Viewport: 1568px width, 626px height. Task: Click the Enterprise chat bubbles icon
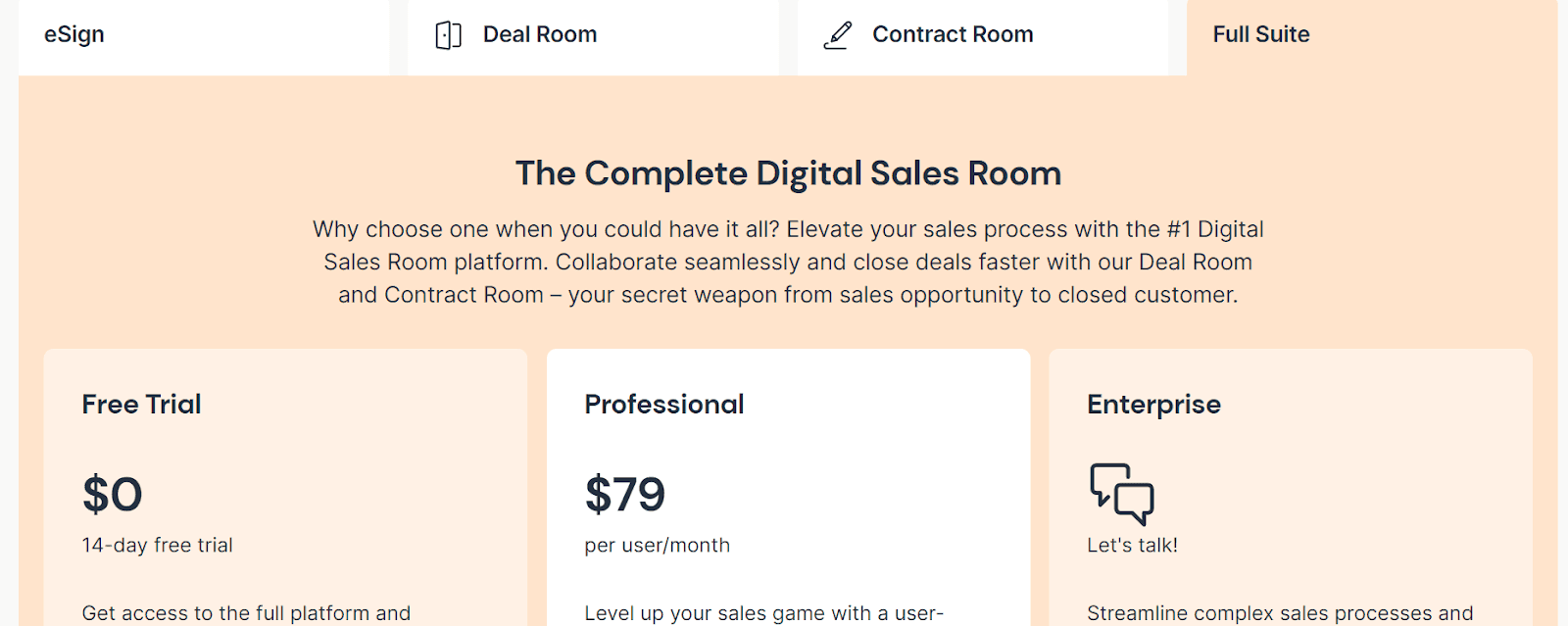[1121, 493]
